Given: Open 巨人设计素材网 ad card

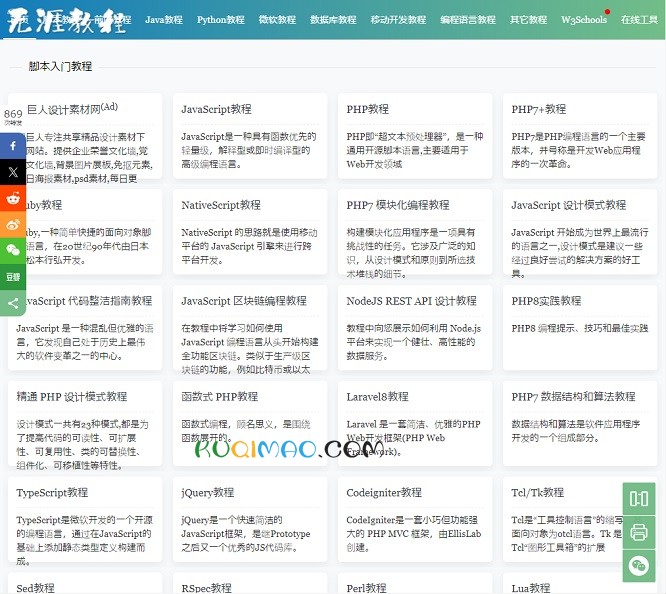Looking at the screenshot, I should tap(85, 136).
